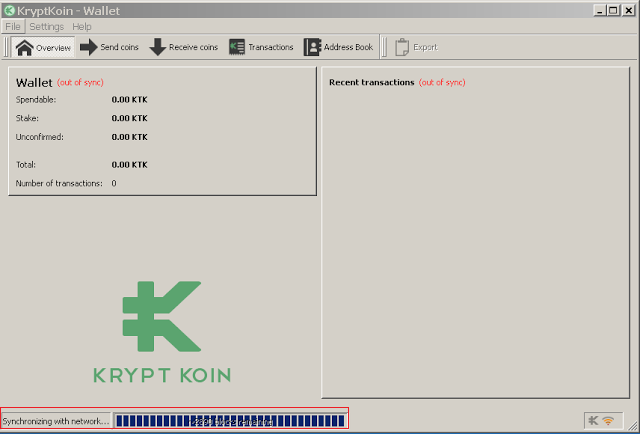Open the File menu
Screen dimensions: 640x434
[x=13, y=27]
